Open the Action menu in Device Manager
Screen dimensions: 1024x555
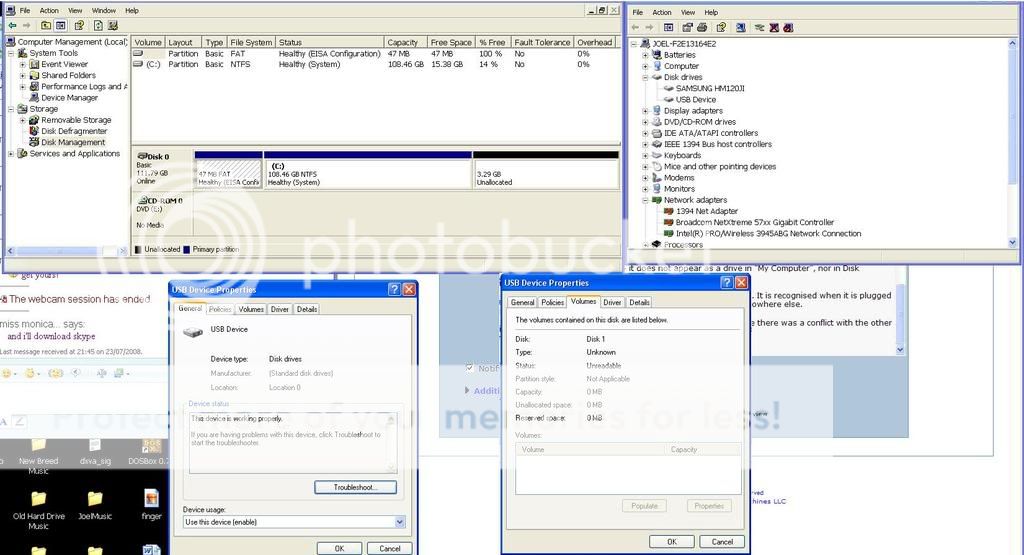[x=662, y=12]
